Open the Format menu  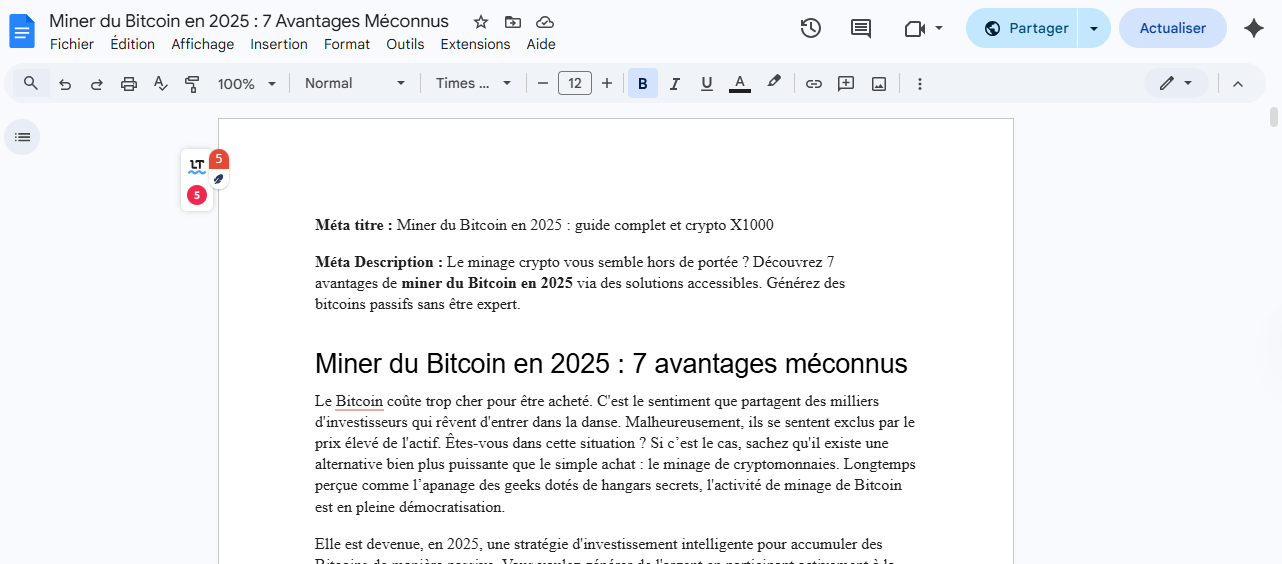tap(347, 44)
